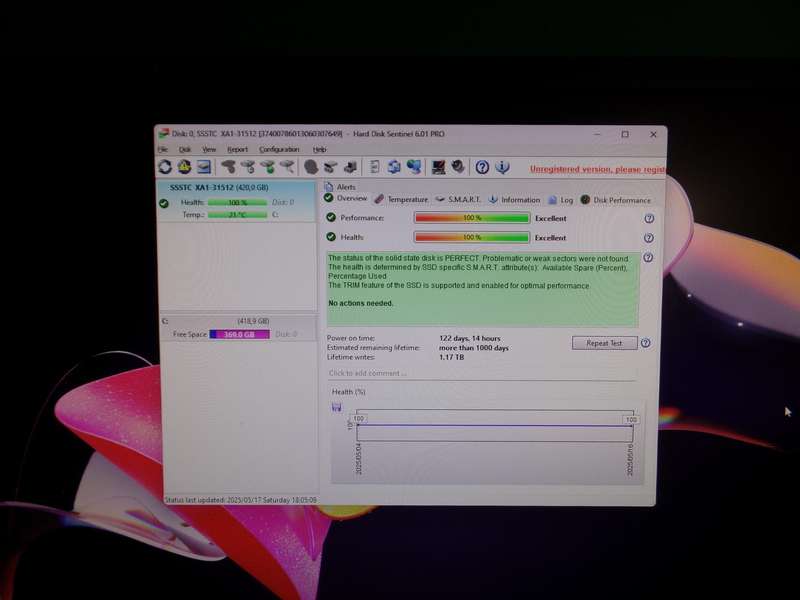Click the help icon beside Performance rating
This screenshot has height=600, width=800.
pyautogui.click(x=649, y=218)
